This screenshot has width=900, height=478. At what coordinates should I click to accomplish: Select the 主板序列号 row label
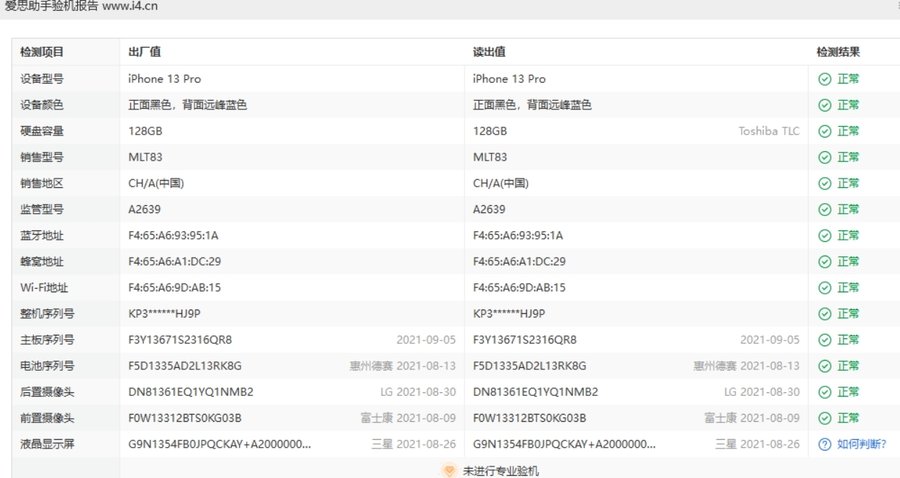(x=47, y=340)
